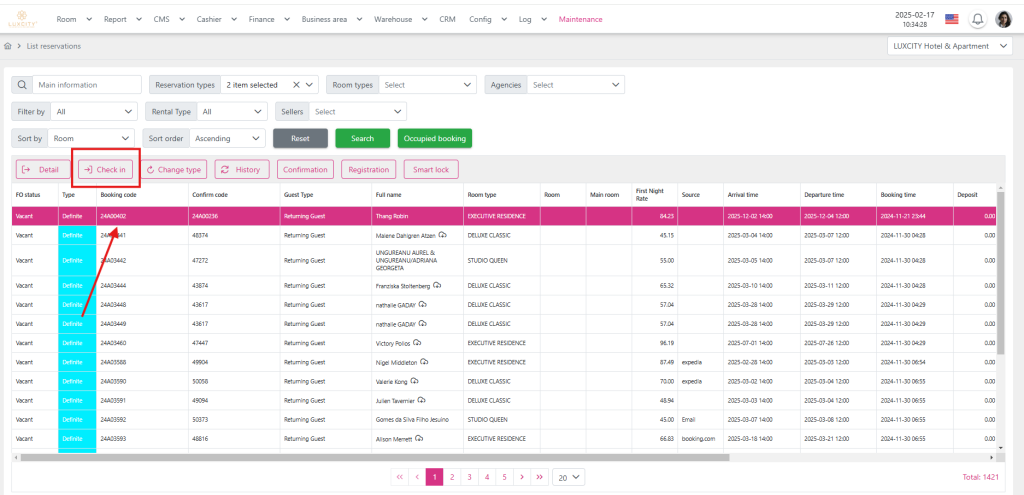Open the user profile avatar
Viewport: 1024px width, 495px height.
[1003, 19]
